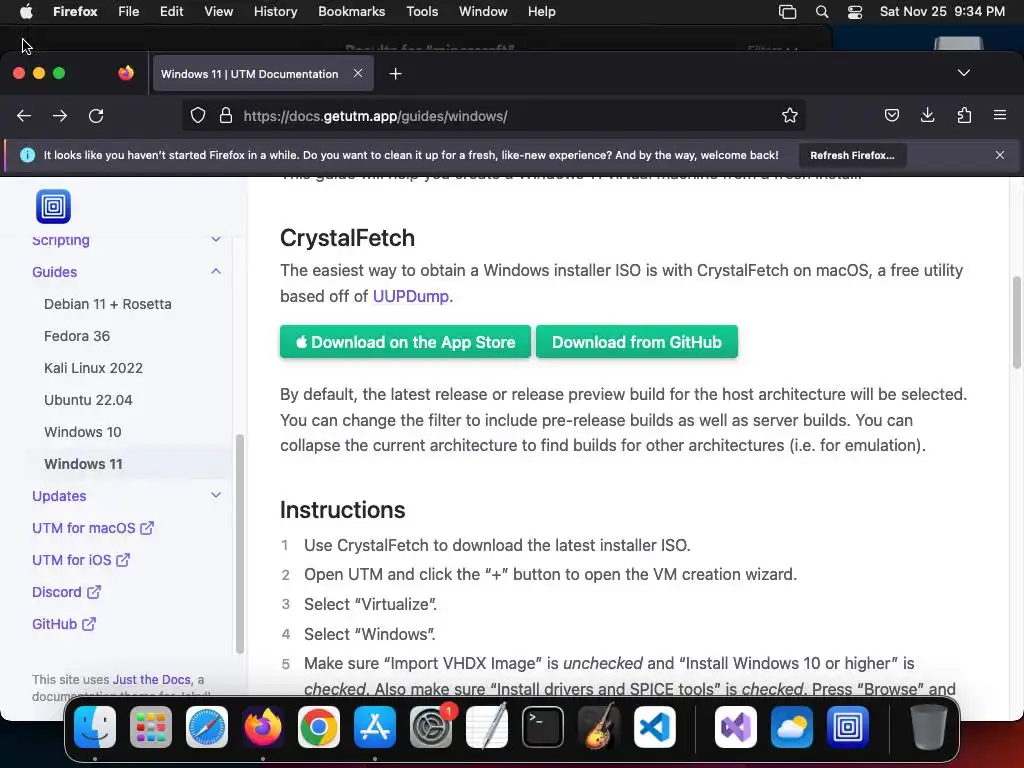Open System Settings from the Dock
The image size is (1024, 768).
(x=430, y=727)
